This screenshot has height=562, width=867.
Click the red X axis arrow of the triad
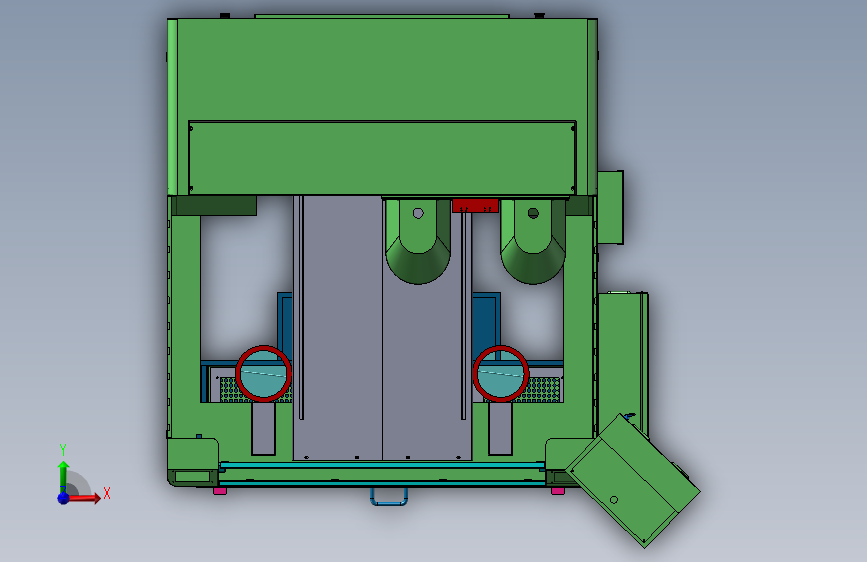point(83,498)
